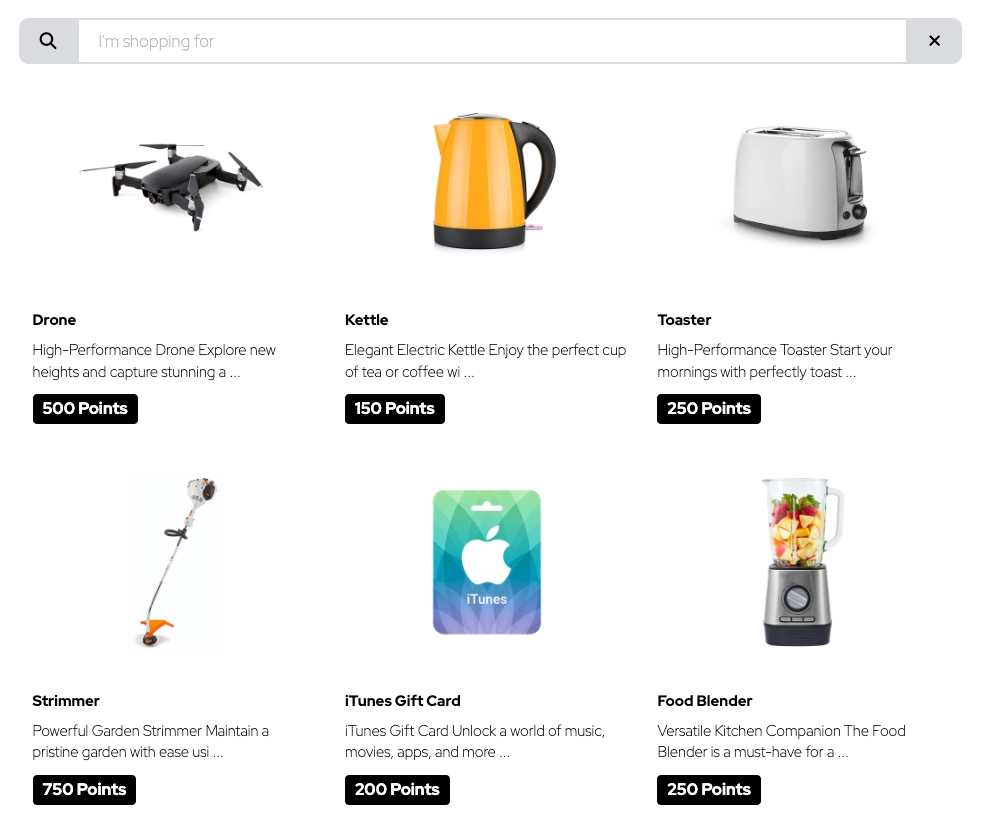
Task: Click the 150 Points button for Kettle
Action: pyautogui.click(x=395, y=408)
